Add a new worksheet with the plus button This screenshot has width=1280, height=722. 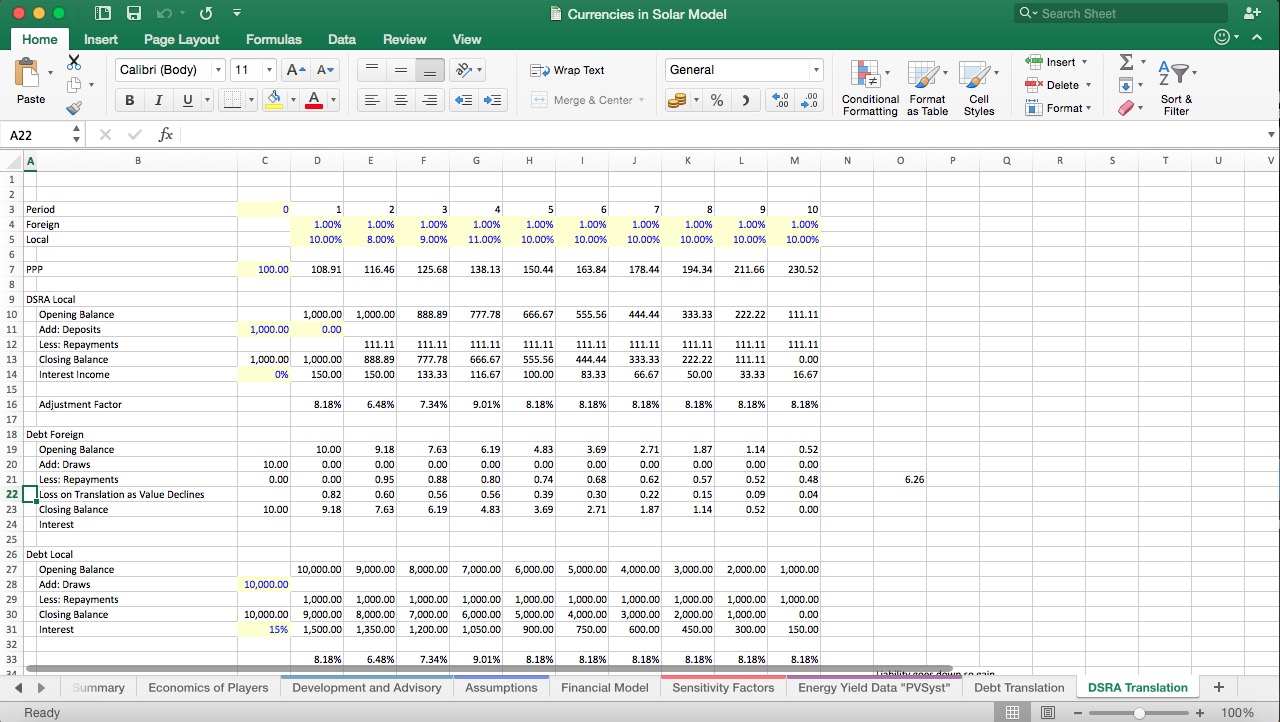coord(1218,687)
